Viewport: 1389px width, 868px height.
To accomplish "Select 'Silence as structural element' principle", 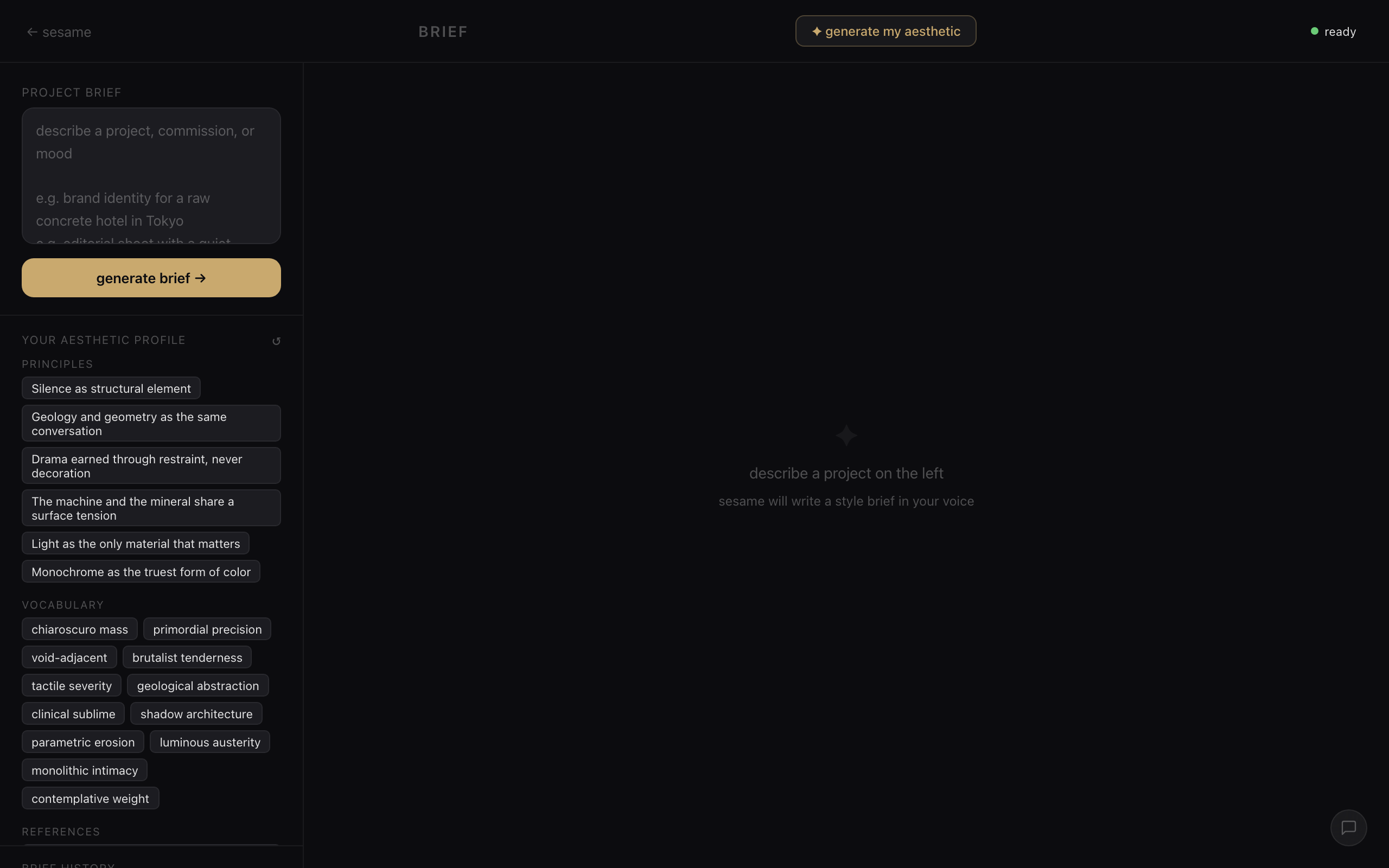I will tap(111, 388).
